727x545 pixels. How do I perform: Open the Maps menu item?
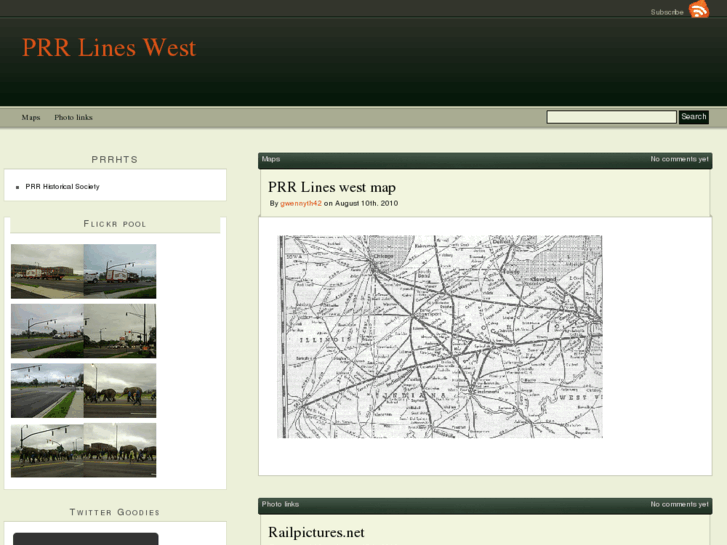coord(31,117)
